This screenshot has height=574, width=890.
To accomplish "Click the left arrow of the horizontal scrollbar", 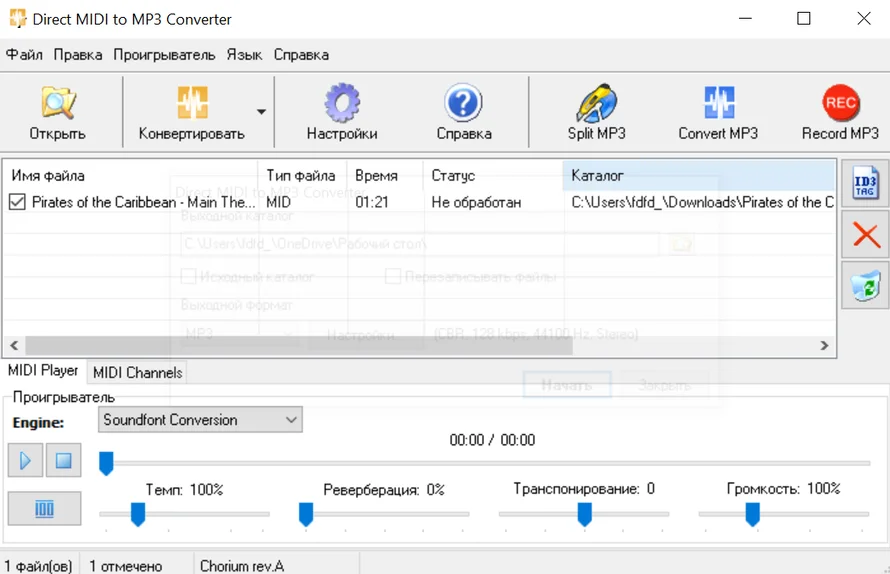I will (x=15, y=345).
